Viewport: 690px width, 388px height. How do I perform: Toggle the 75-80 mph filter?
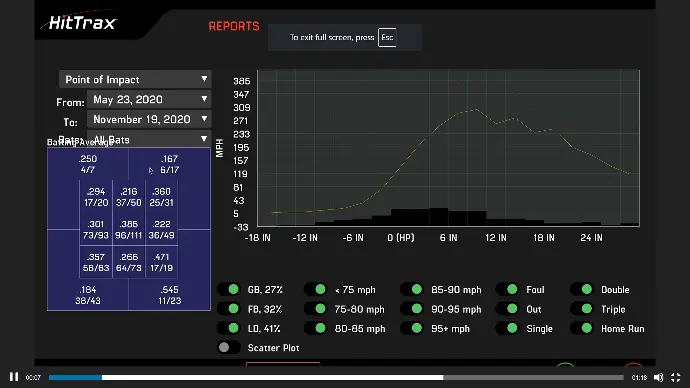point(316,309)
